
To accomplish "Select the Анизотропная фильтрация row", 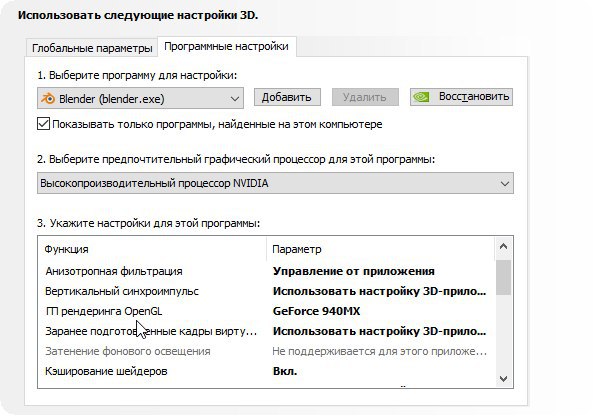I will (266, 271).
